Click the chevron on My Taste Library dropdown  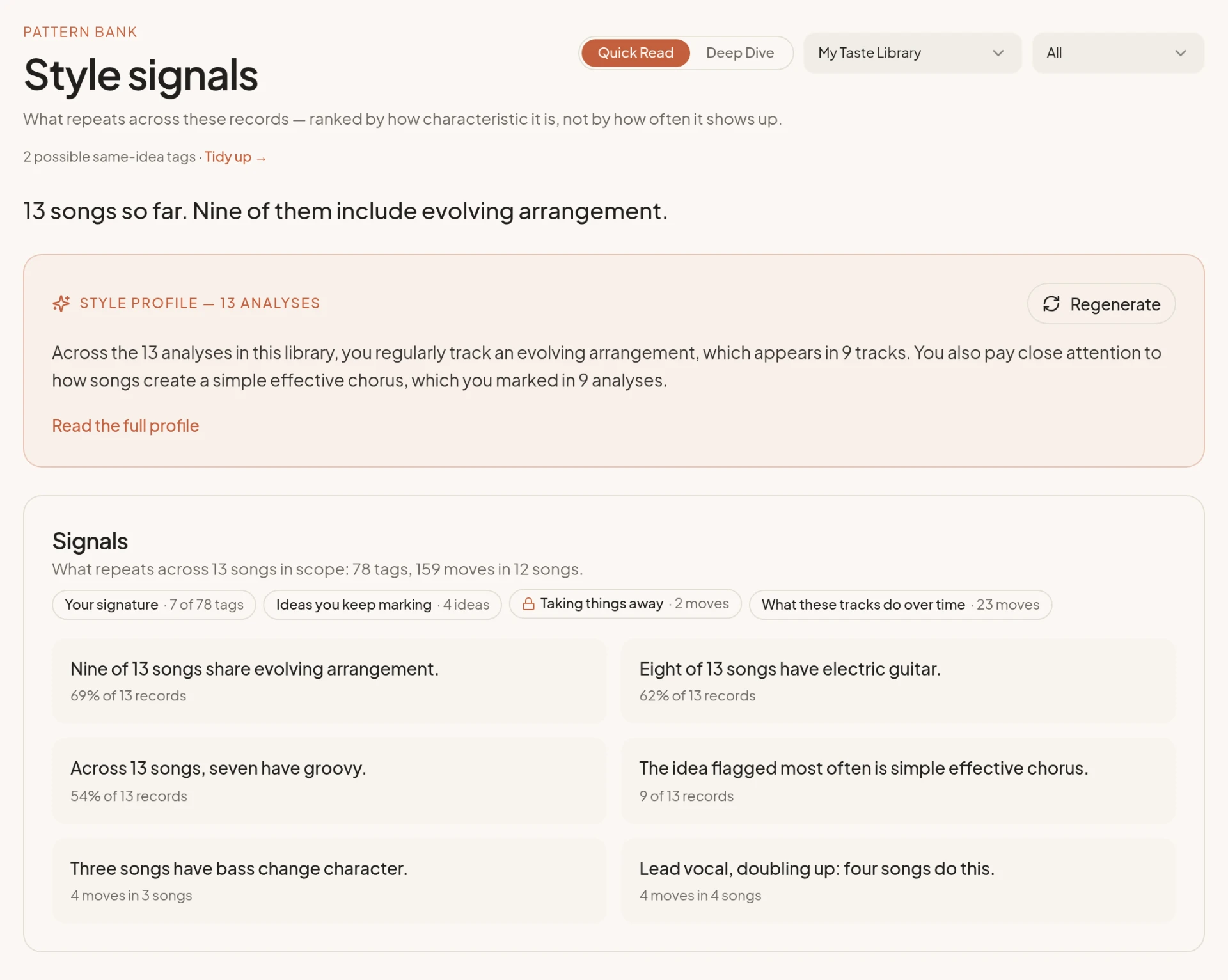pos(998,53)
